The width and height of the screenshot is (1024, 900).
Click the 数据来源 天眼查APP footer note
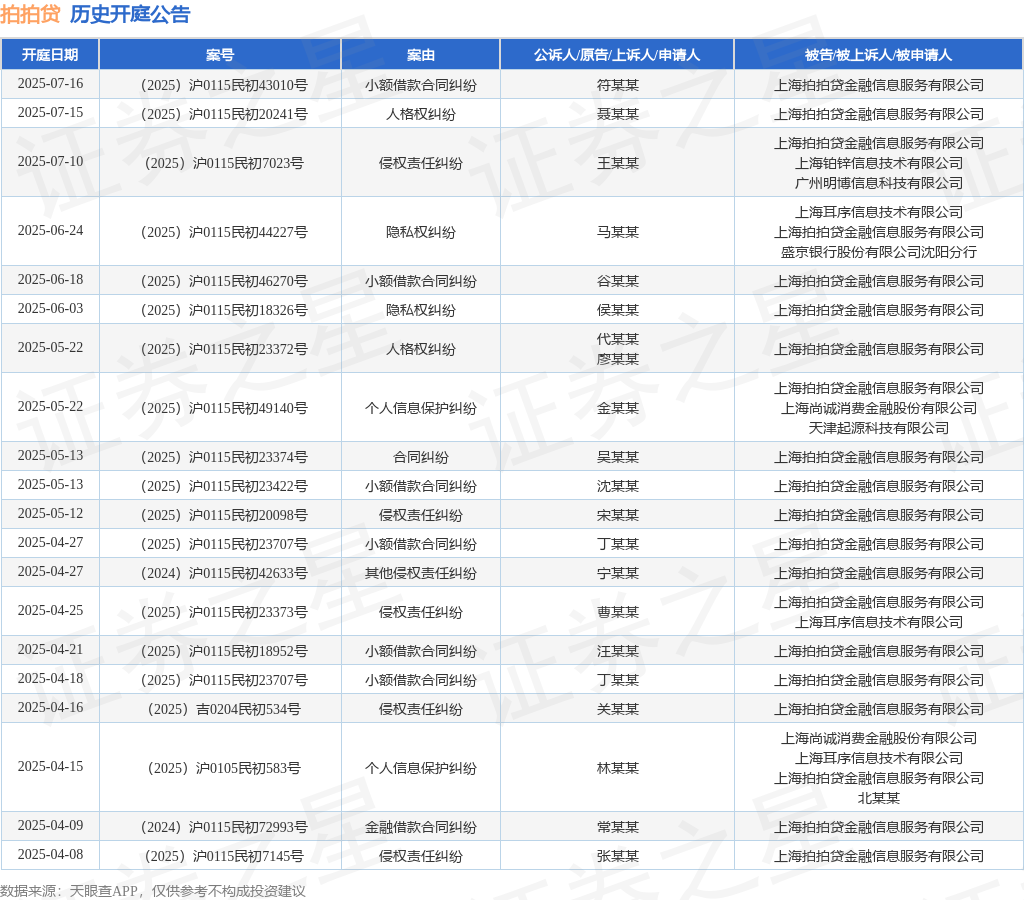point(153,891)
